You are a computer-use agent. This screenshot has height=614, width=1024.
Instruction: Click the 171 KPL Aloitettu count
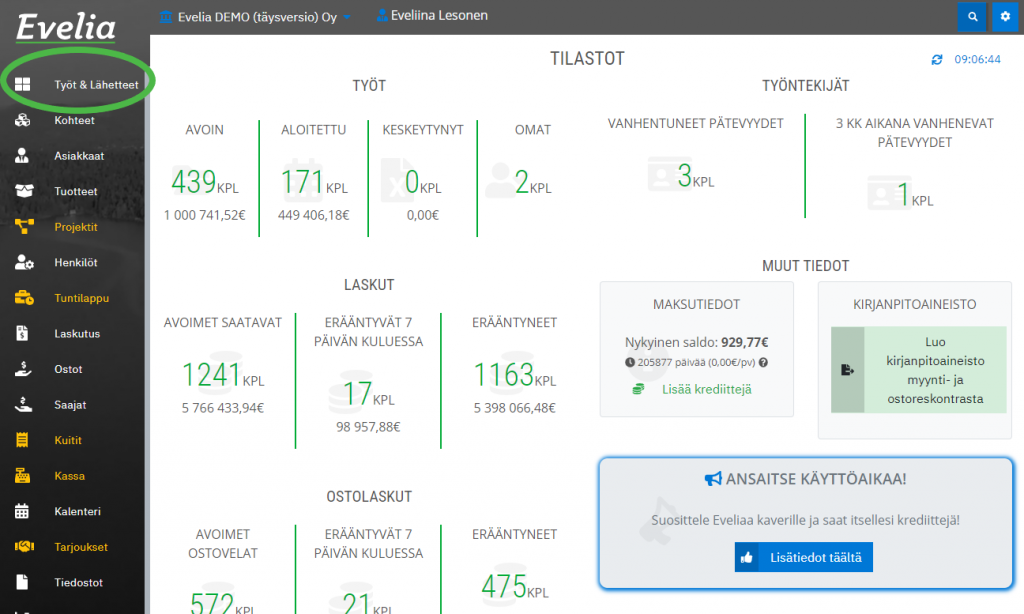313,182
